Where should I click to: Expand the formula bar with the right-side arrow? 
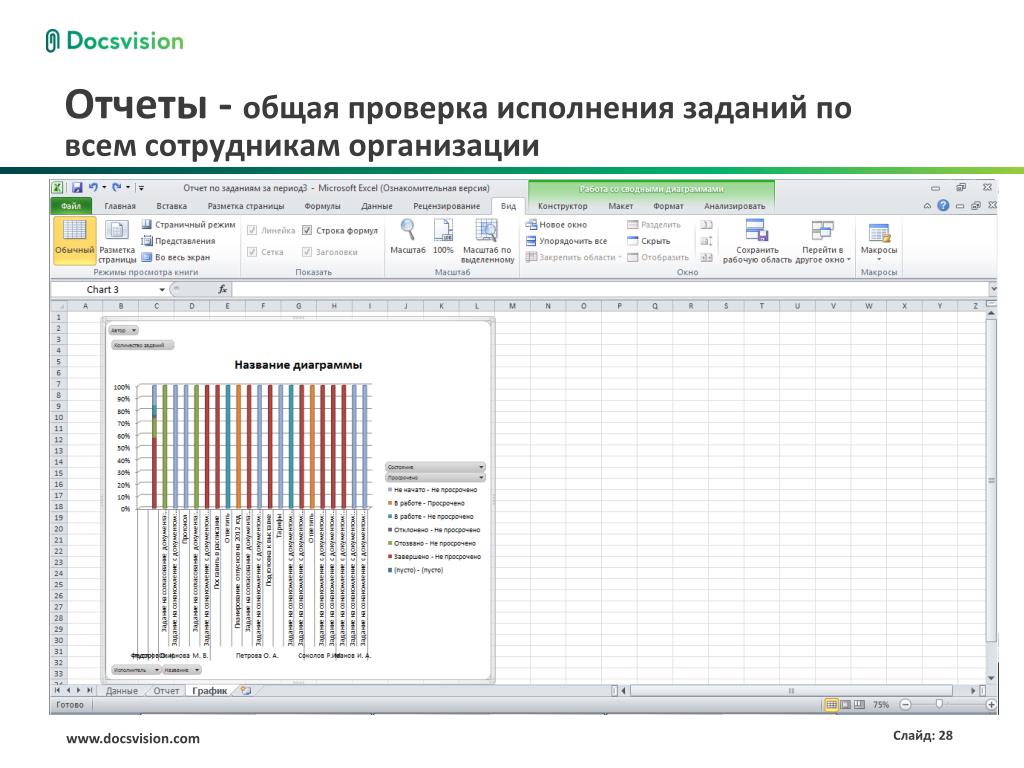pyautogui.click(x=993, y=289)
